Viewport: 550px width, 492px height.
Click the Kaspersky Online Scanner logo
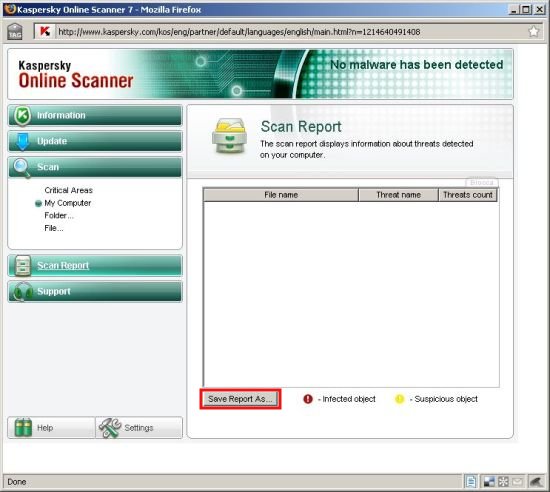pos(76,75)
